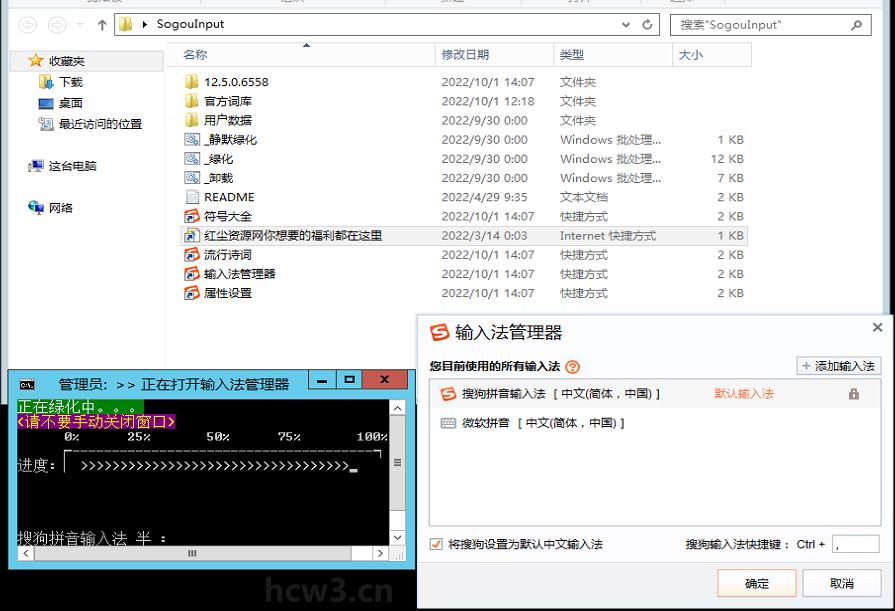Click the 默认输入法 link
895x611 pixels.
[x=743, y=393]
